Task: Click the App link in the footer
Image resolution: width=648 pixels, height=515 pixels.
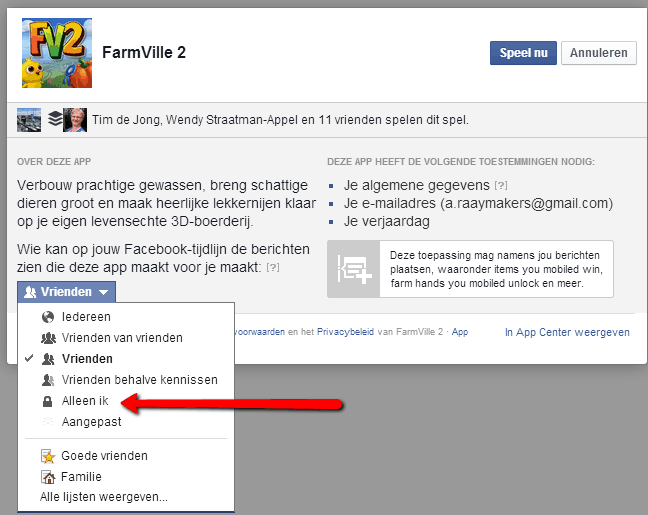Action: [460, 332]
